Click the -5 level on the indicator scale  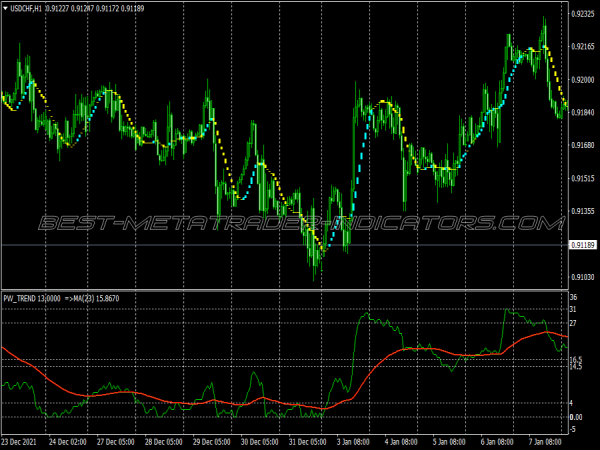(x=573, y=429)
